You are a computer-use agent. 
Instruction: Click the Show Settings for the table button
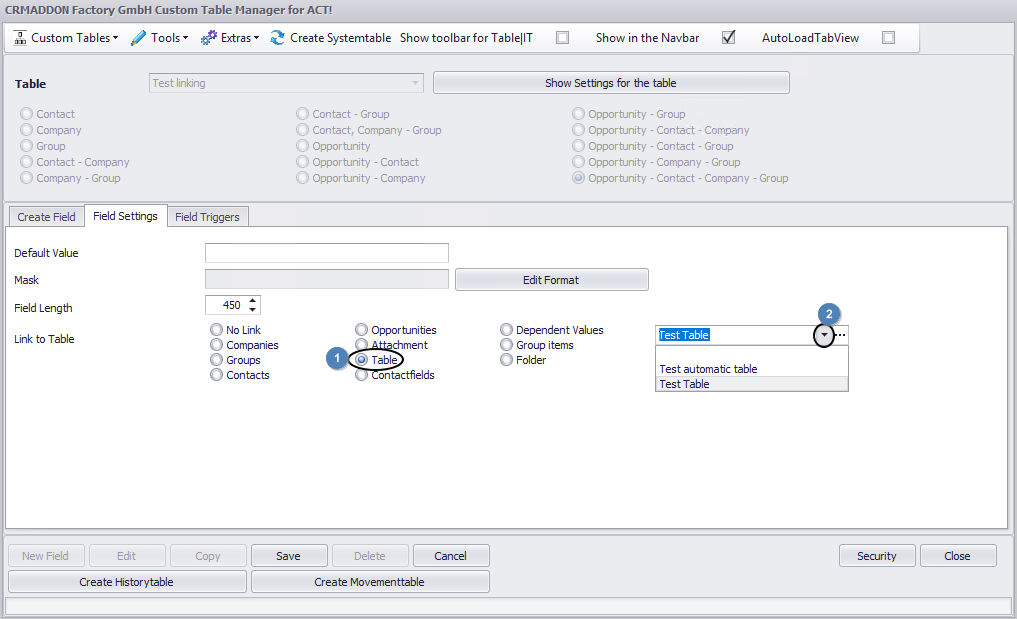coord(610,82)
